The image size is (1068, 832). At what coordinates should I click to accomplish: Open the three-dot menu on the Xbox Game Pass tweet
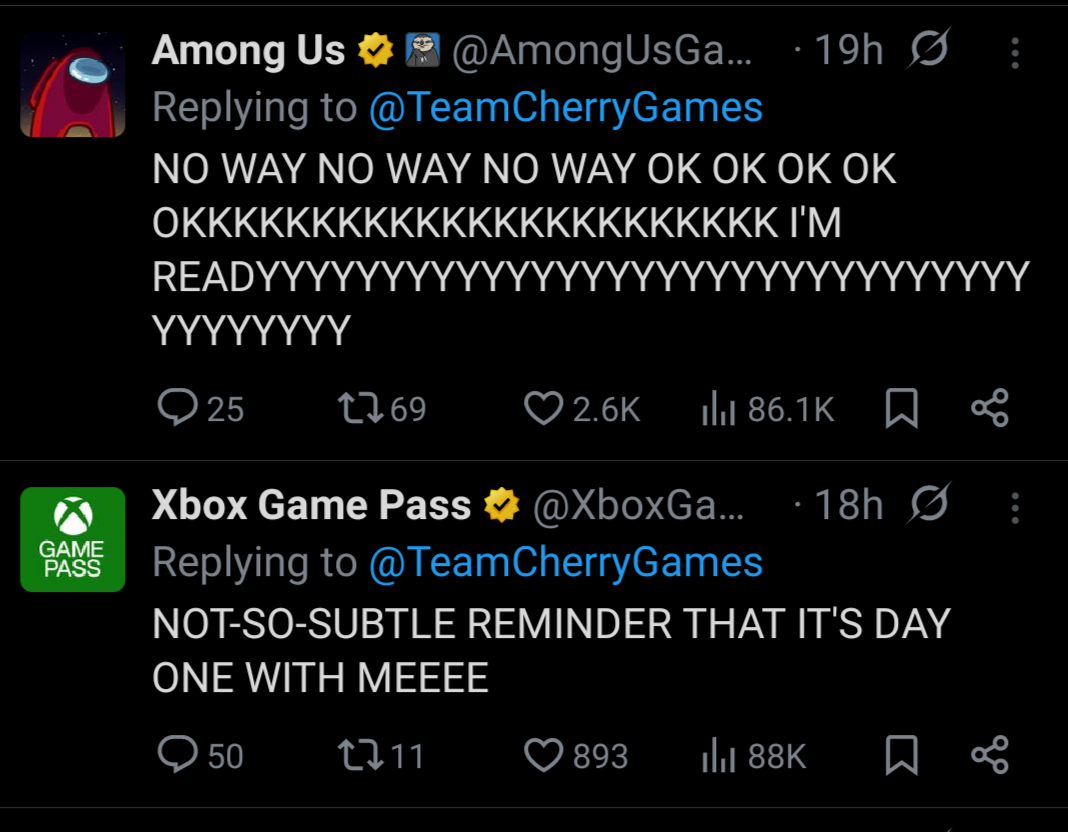(1015, 508)
